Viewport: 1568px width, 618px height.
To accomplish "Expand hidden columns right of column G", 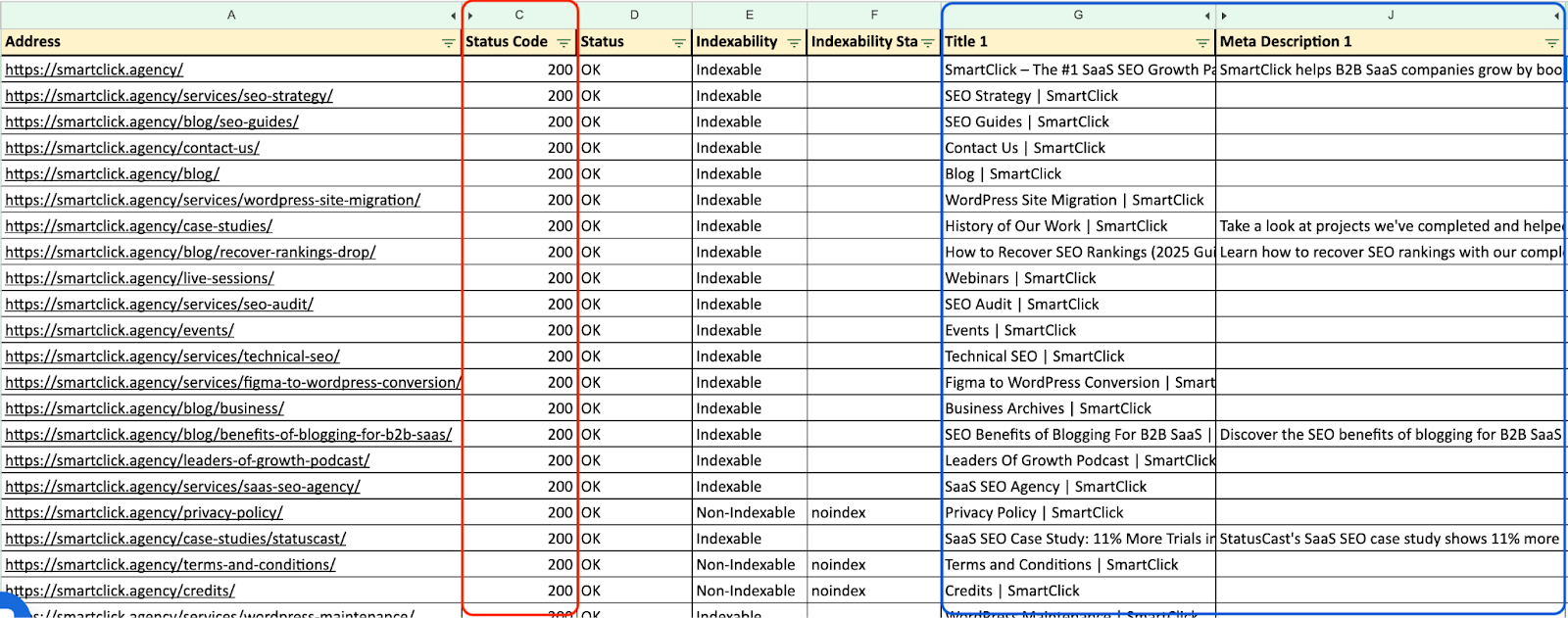I will pyautogui.click(x=1207, y=16).
